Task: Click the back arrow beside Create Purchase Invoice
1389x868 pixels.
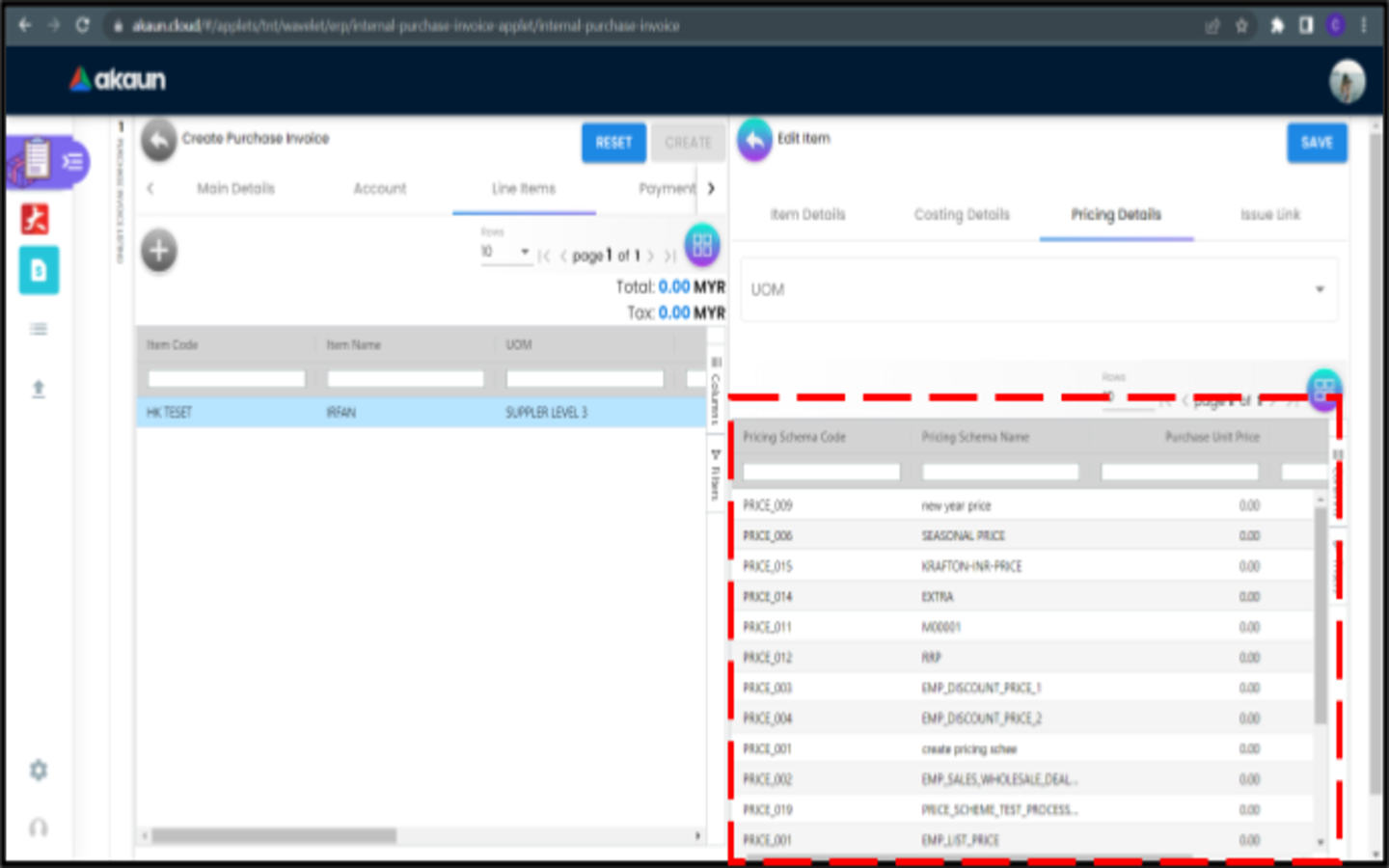Action: point(159,141)
